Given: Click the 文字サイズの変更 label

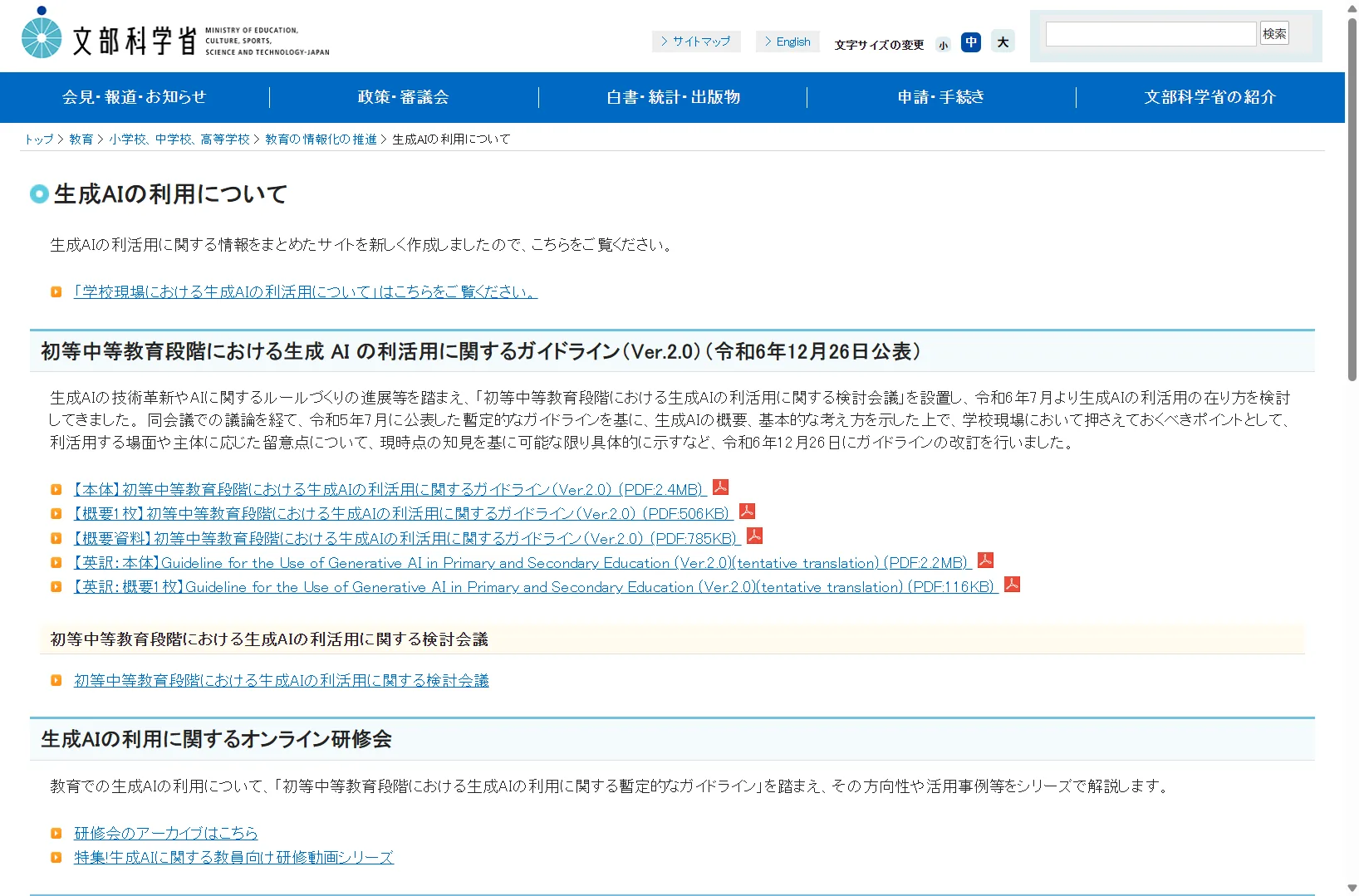Looking at the screenshot, I should pos(879,45).
